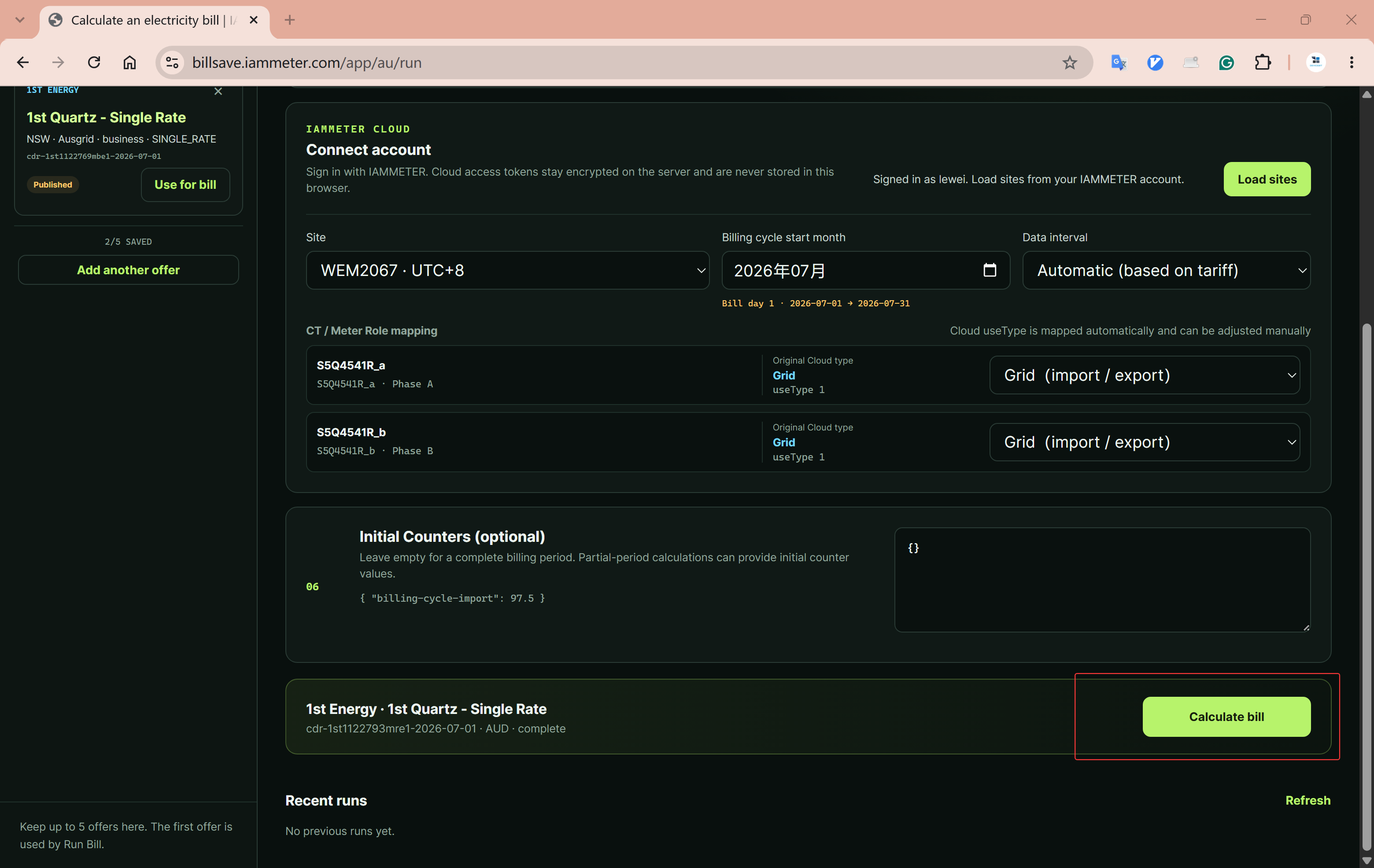The height and width of the screenshot is (868, 1374).
Task: Click the No previous runs yet message
Action: [340, 831]
